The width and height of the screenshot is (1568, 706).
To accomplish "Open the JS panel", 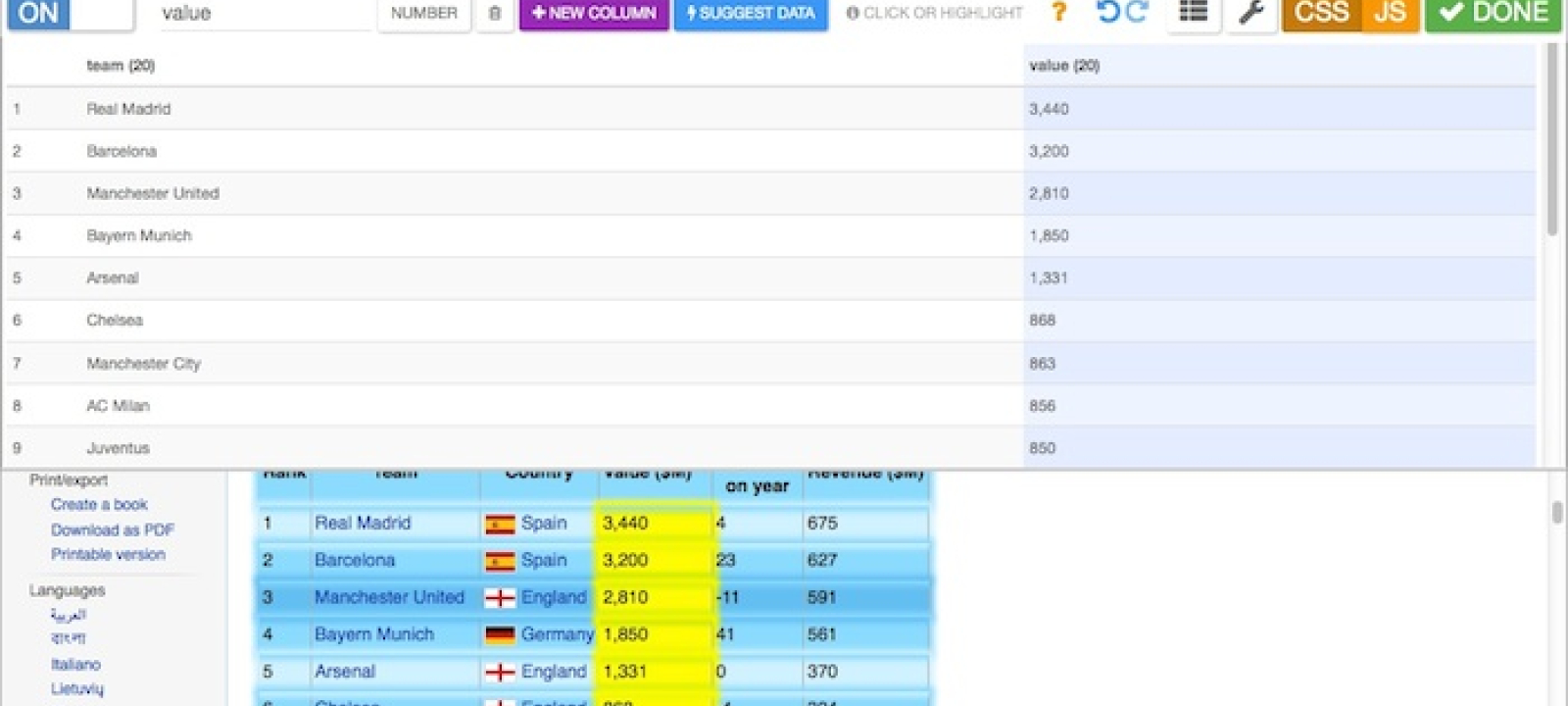I will coord(1390,14).
